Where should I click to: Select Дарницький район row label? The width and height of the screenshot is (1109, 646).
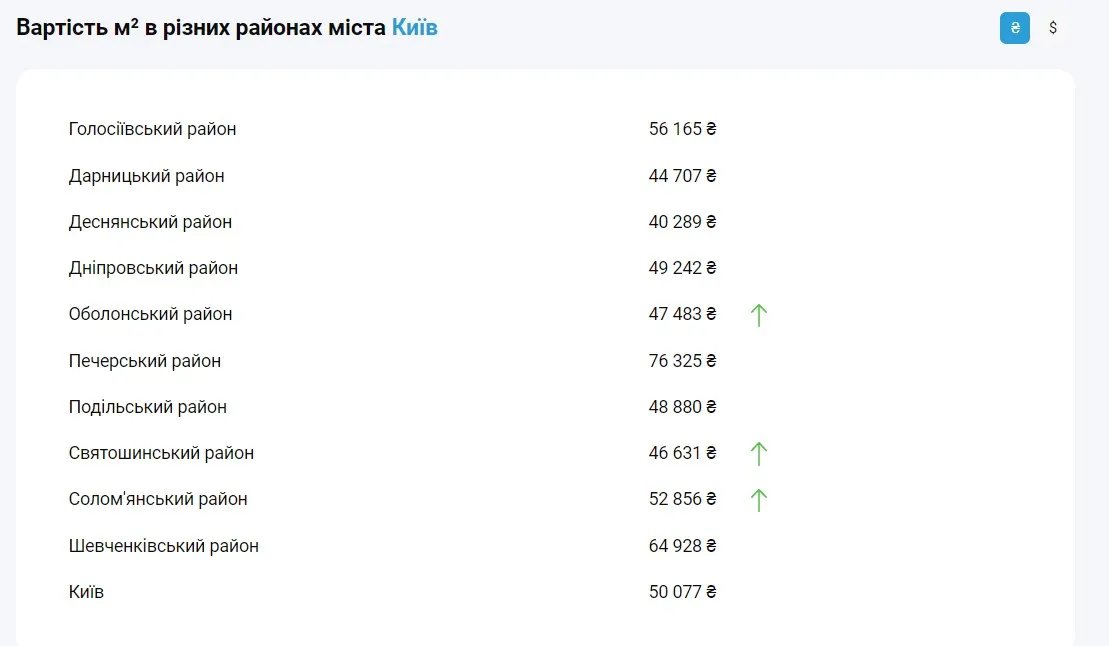(147, 176)
